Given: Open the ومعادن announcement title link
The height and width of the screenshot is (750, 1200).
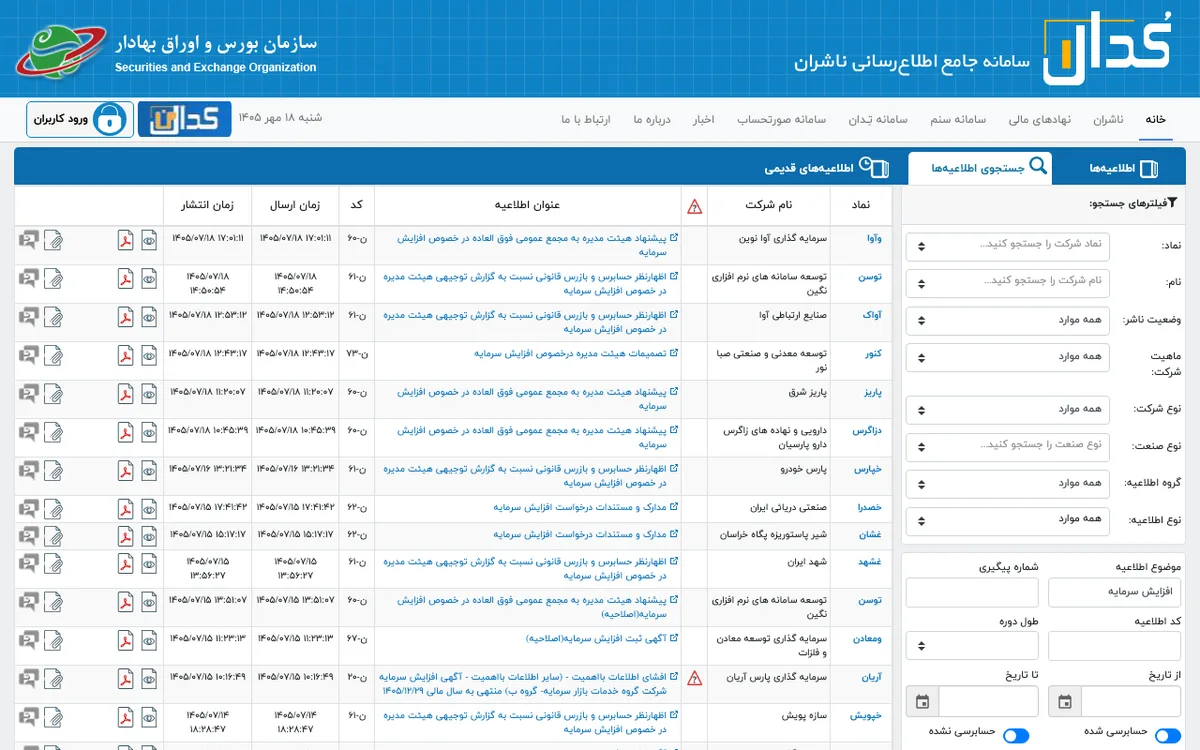Looking at the screenshot, I should (x=602, y=639).
